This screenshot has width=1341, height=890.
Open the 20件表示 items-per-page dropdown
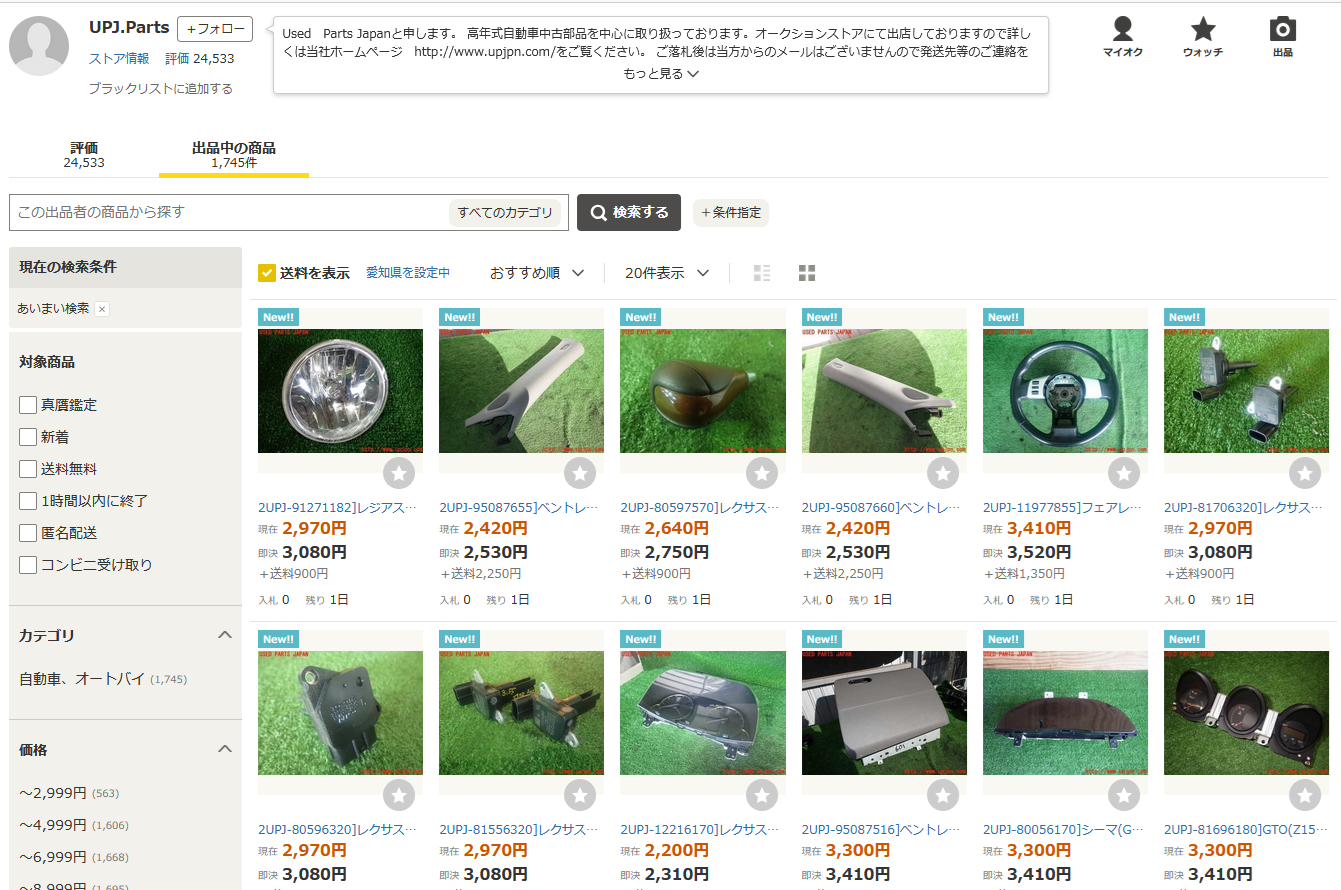(667, 273)
